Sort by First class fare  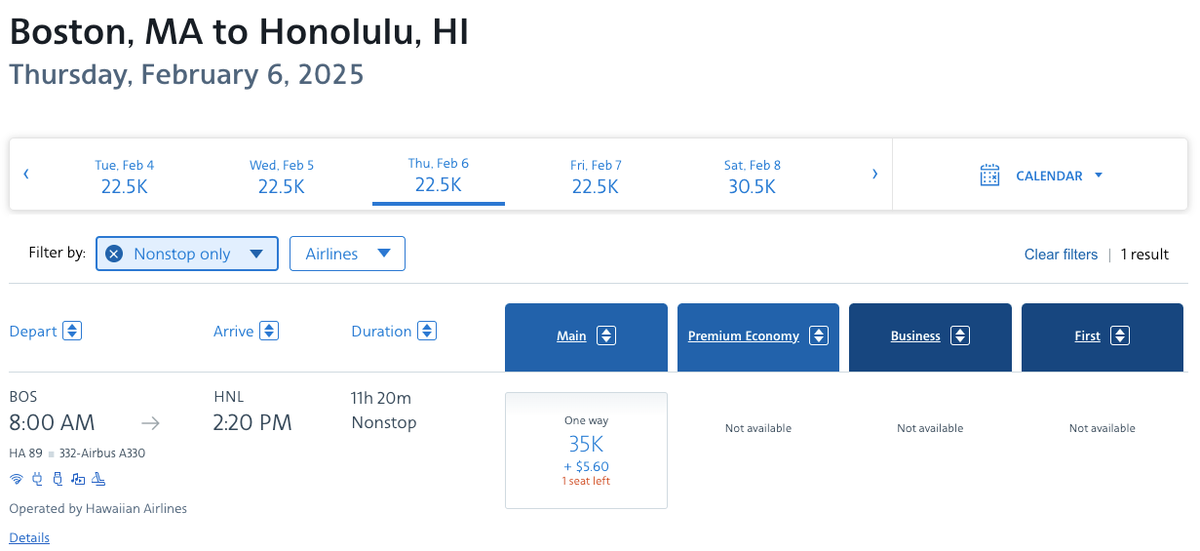coord(1120,337)
